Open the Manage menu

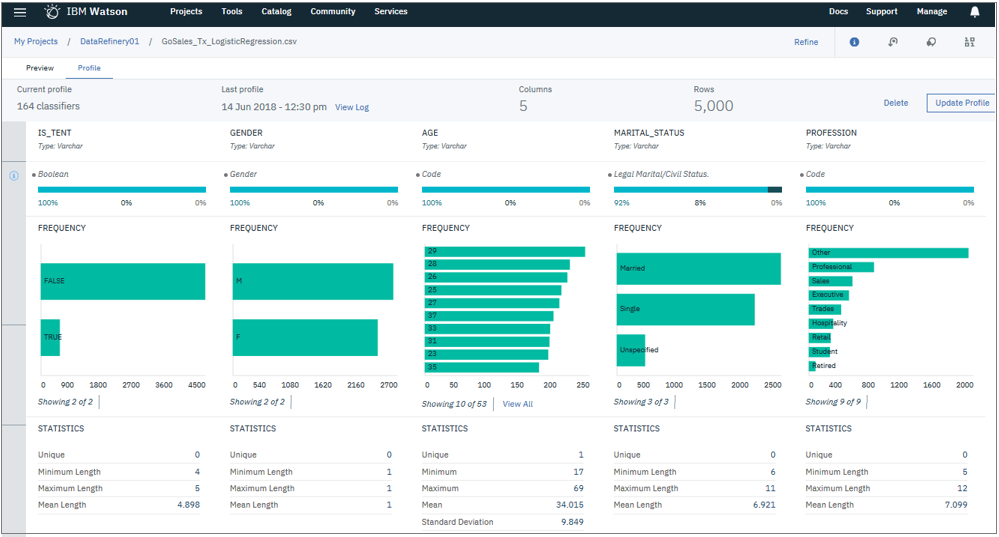click(x=931, y=11)
